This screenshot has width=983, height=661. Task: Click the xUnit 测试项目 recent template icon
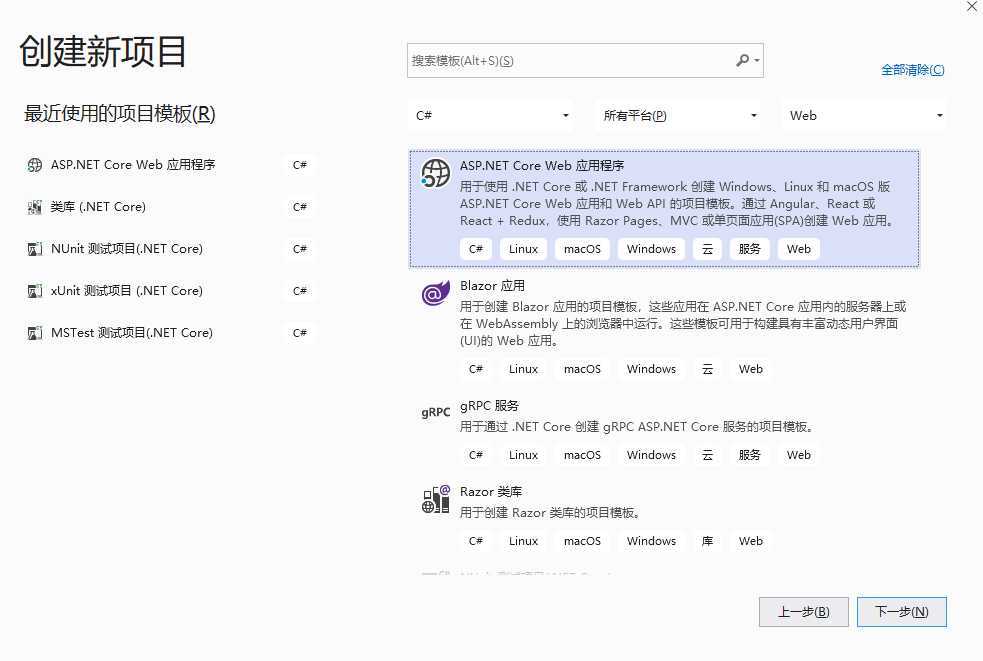[x=33, y=291]
